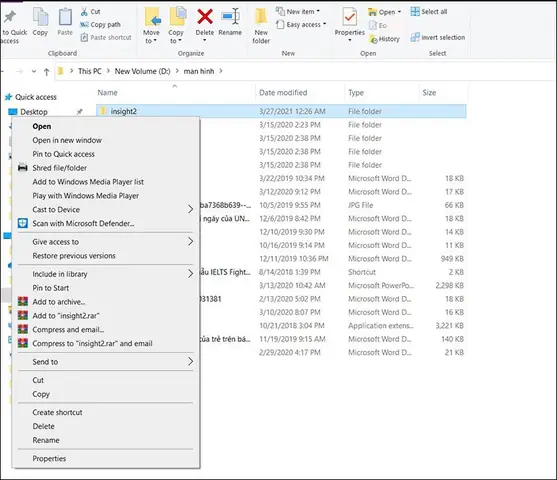Open the New item dropdown
The width and height of the screenshot is (557, 480).
pyautogui.click(x=318, y=11)
